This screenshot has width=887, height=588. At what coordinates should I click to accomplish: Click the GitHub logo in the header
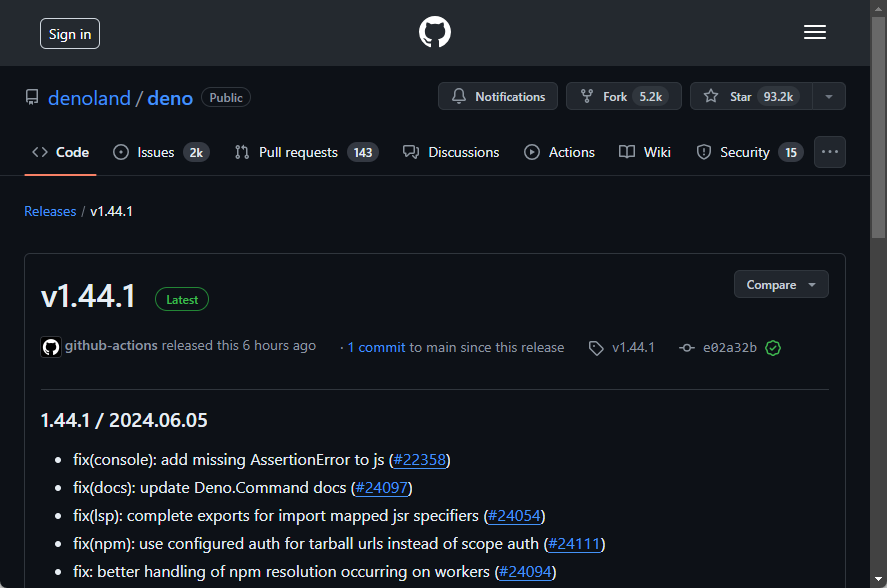[x=434, y=31]
